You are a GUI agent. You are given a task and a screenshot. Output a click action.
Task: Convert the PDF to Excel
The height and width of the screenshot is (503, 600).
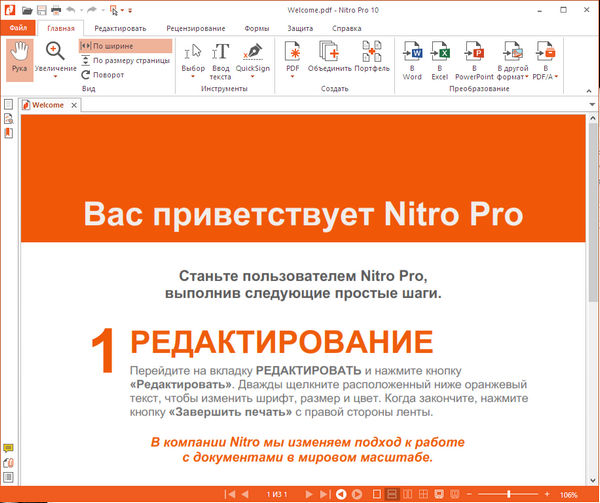tap(440, 60)
